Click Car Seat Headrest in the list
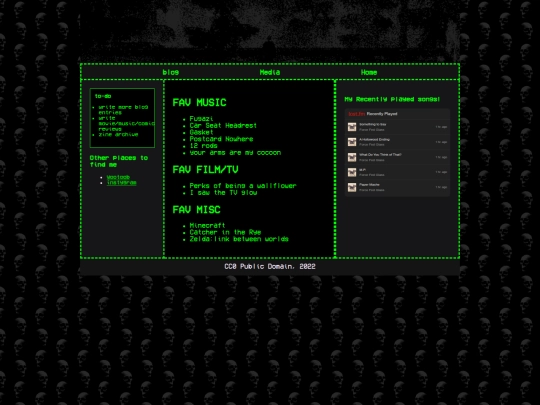 click(x=223, y=126)
